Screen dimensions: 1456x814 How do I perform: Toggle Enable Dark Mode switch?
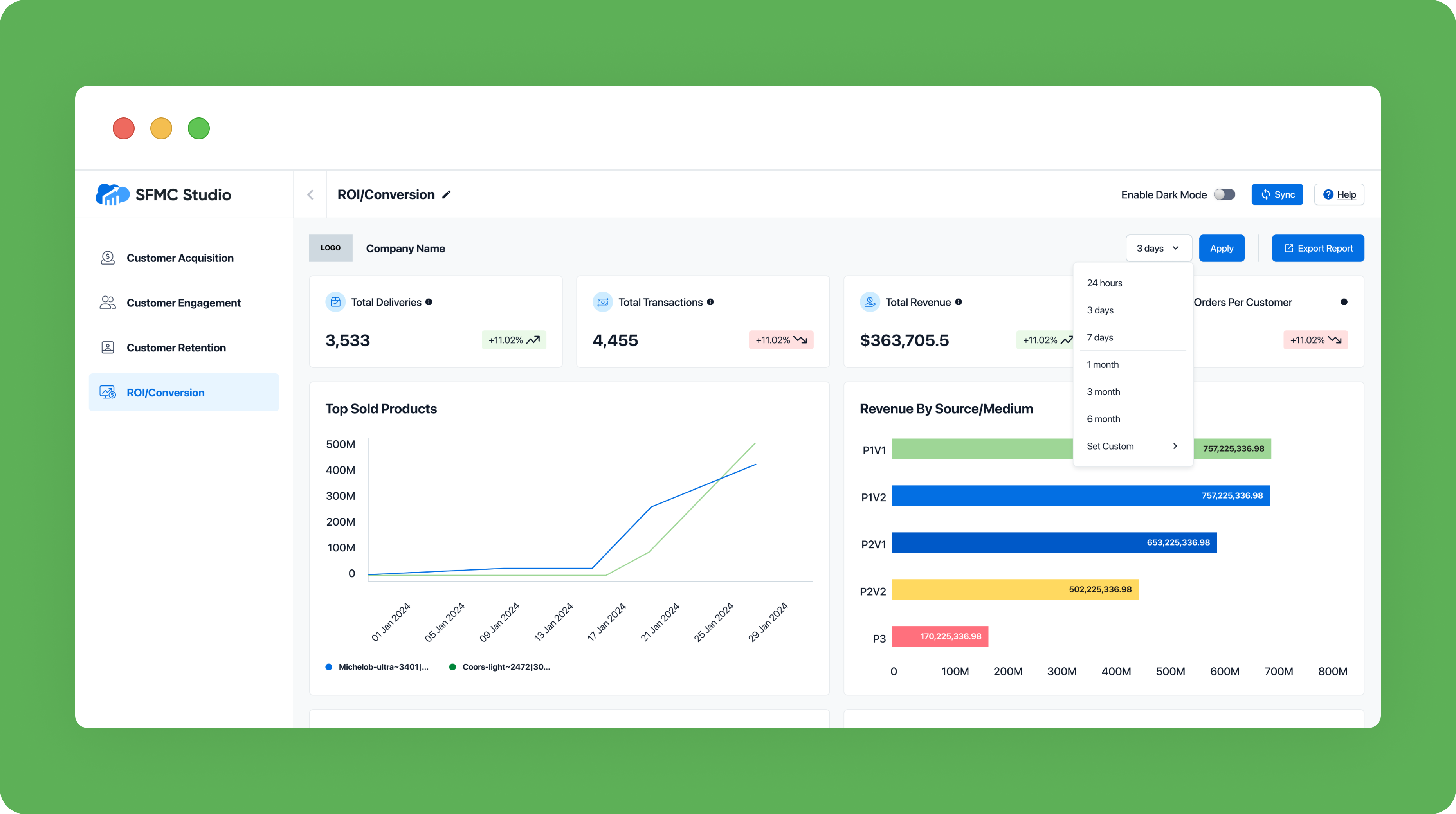click(1224, 194)
